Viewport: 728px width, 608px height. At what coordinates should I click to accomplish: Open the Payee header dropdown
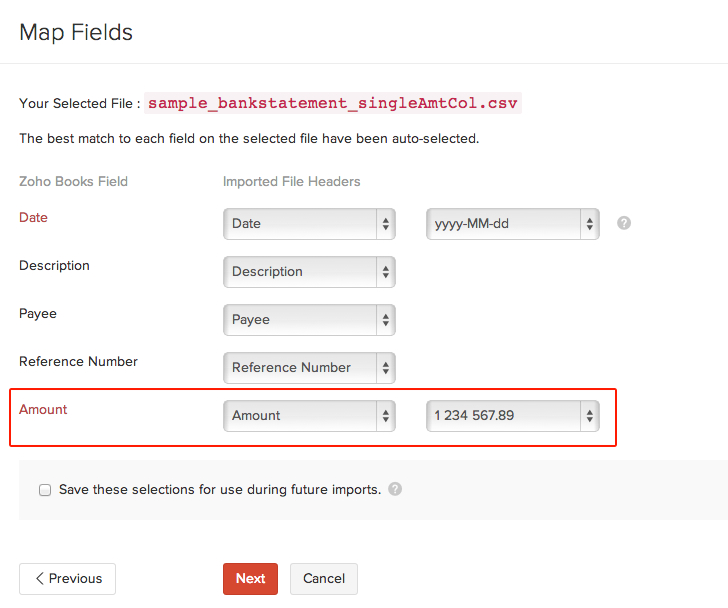pyautogui.click(x=309, y=319)
